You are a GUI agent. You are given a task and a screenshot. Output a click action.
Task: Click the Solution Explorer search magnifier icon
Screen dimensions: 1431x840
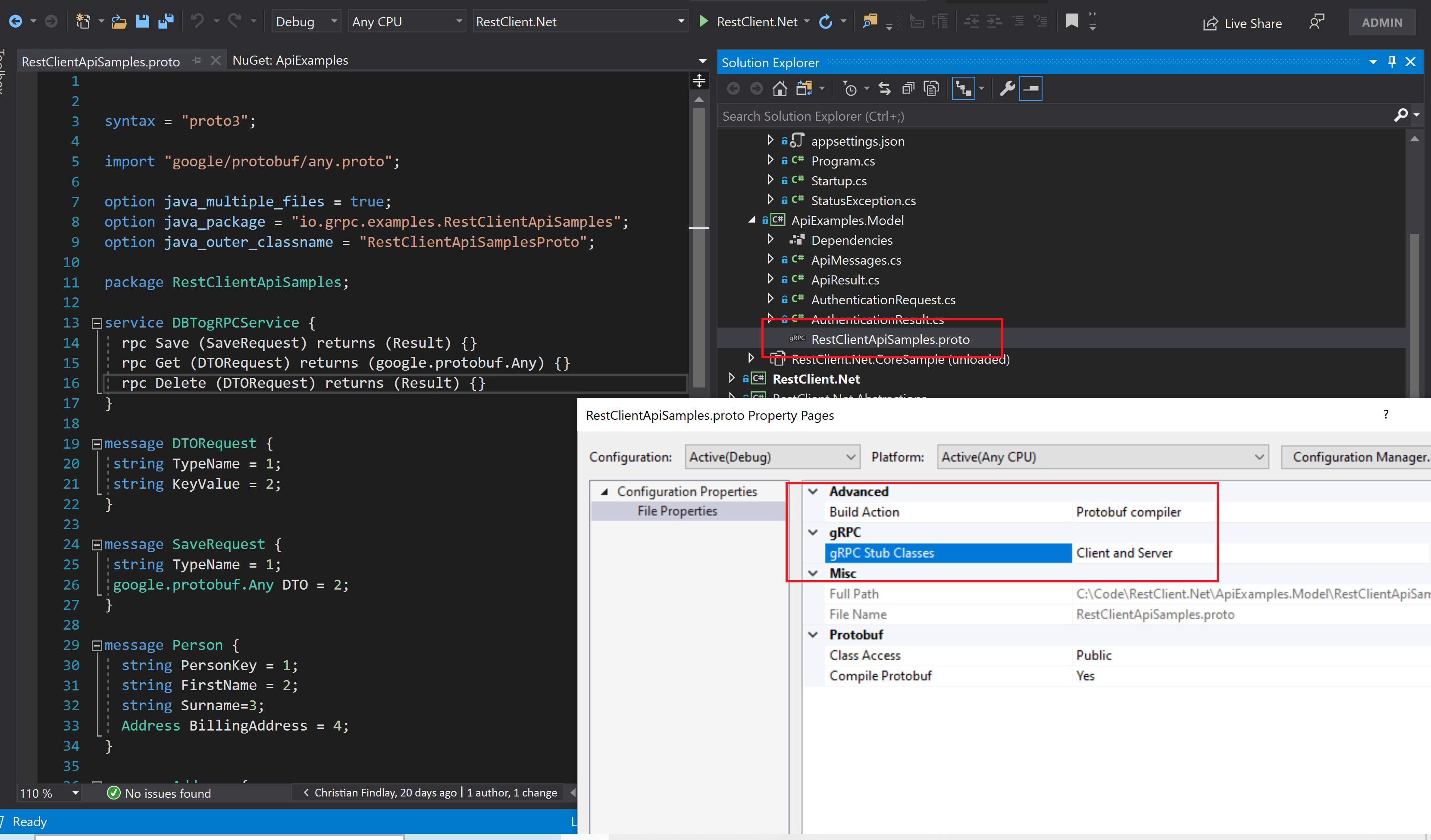(x=1401, y=115)
